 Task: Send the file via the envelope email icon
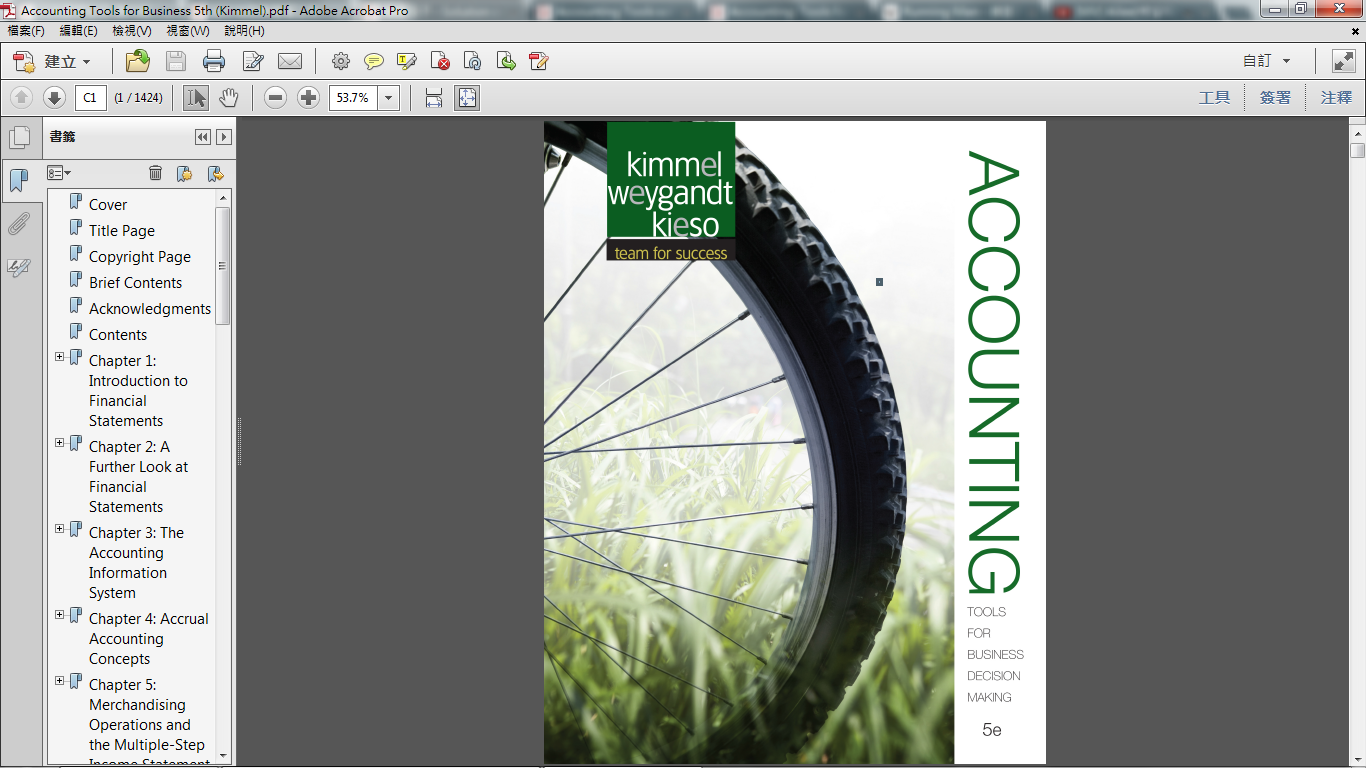click(x=290, y=61)
